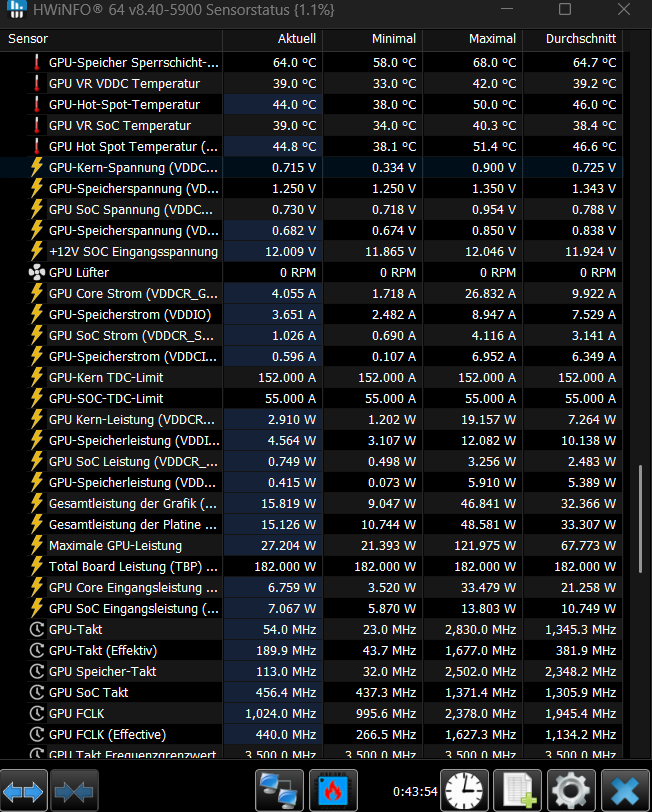Click clock icon beside GPU-Takt (Effektiv)
The height and width of the screenshot is (812, 652).
pyautogui.click(x=37, y=650)
